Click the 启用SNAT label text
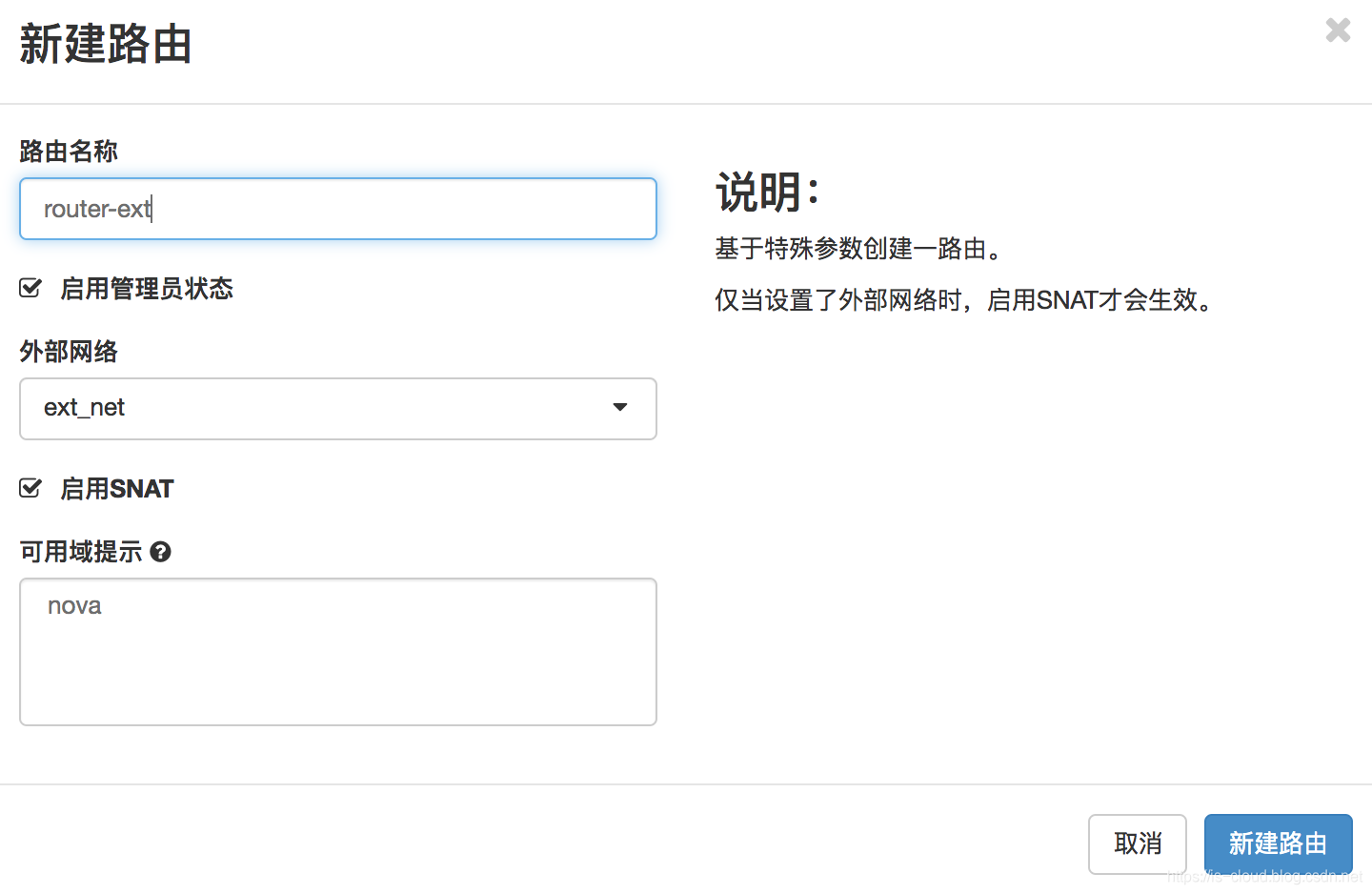Screen dimensions: 1372x894 click(x=117, y=489)
